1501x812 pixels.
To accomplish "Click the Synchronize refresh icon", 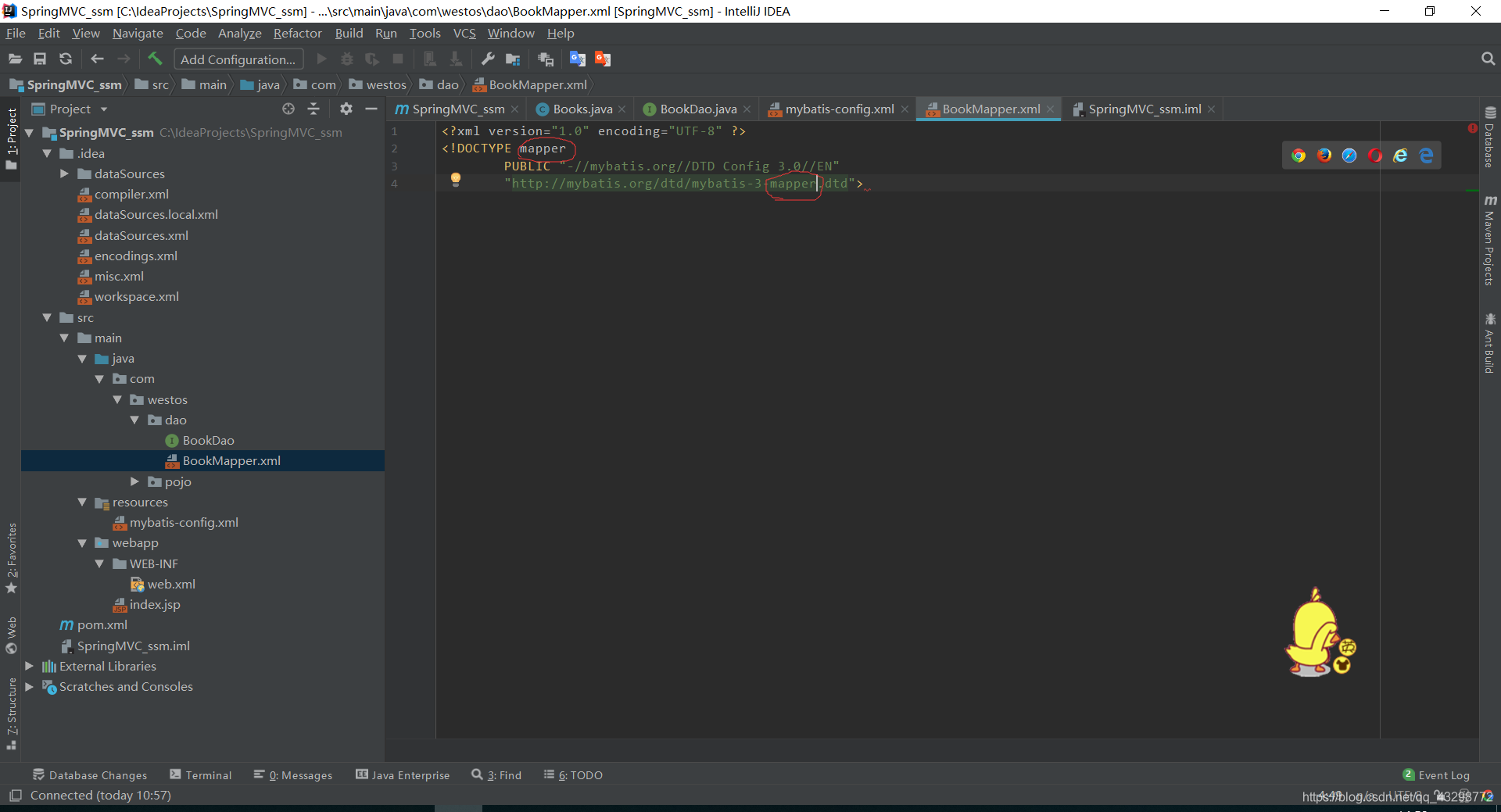I will point(66,59).
